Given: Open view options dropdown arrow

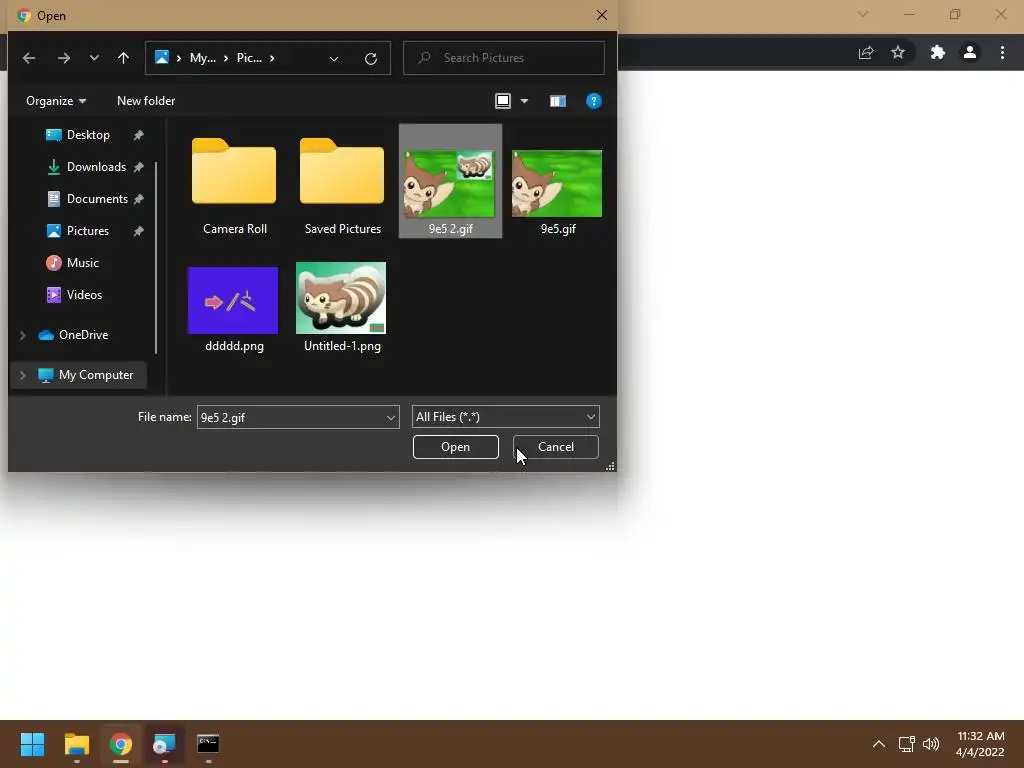Looking at the screenshot, I should coord(524,101).
